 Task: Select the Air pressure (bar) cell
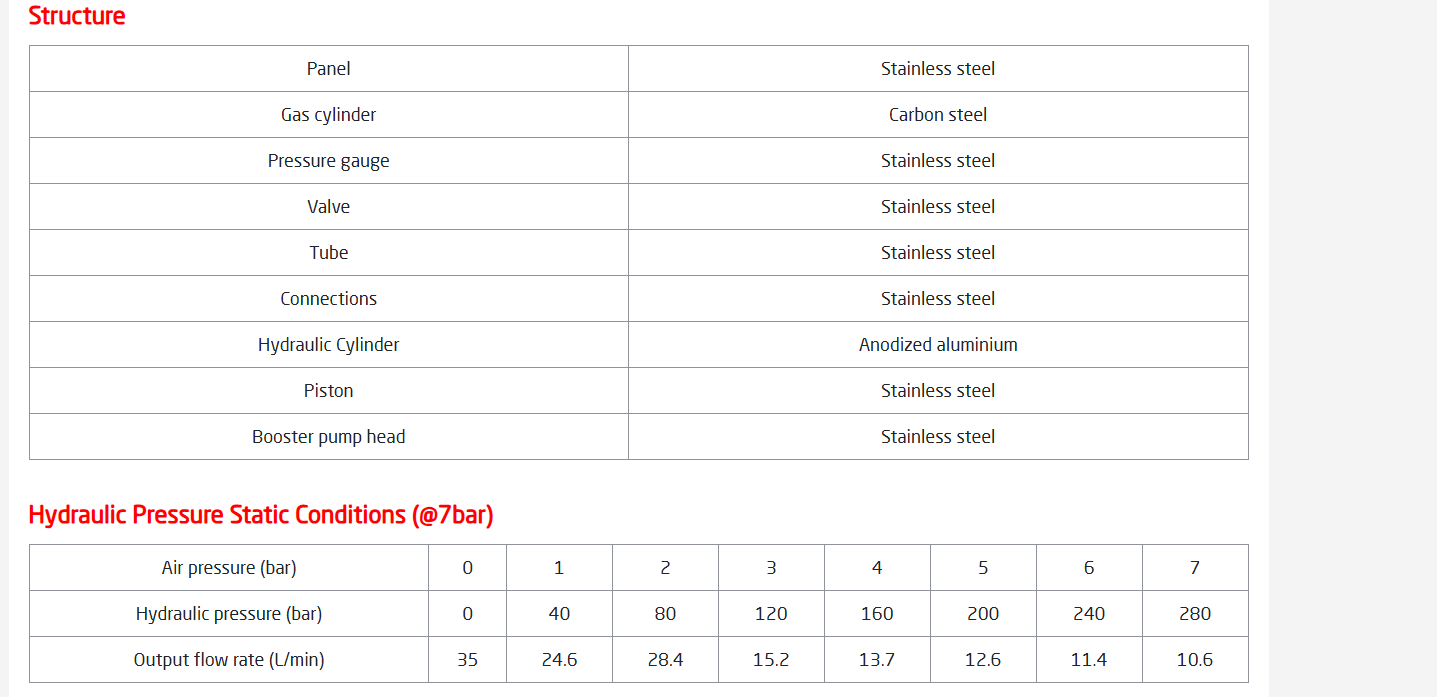click(x=229, y=568)
